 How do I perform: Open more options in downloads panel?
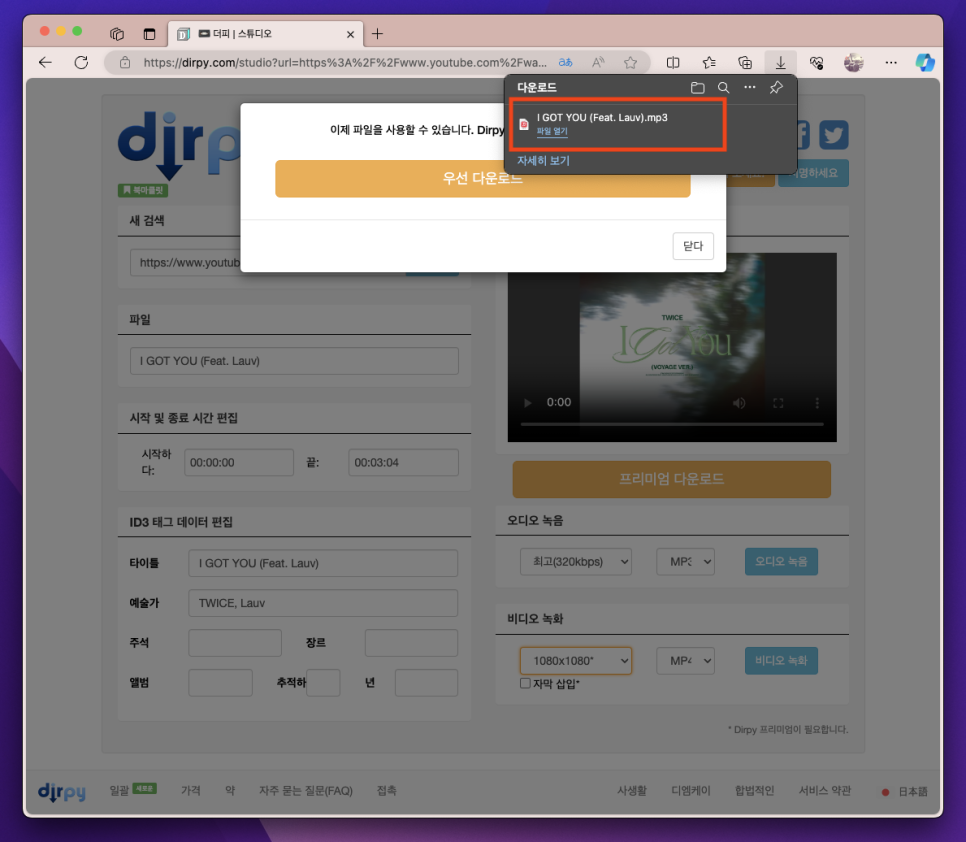pos(750,87)
